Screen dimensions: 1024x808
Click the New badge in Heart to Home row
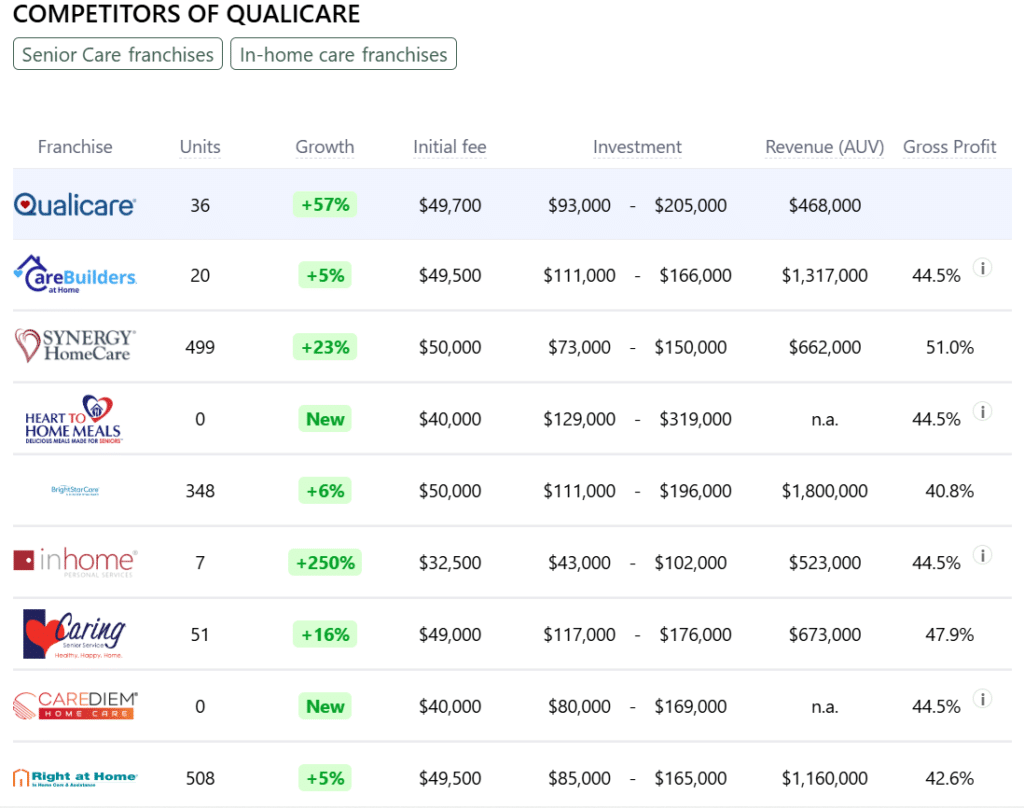[x=325, y=419]
